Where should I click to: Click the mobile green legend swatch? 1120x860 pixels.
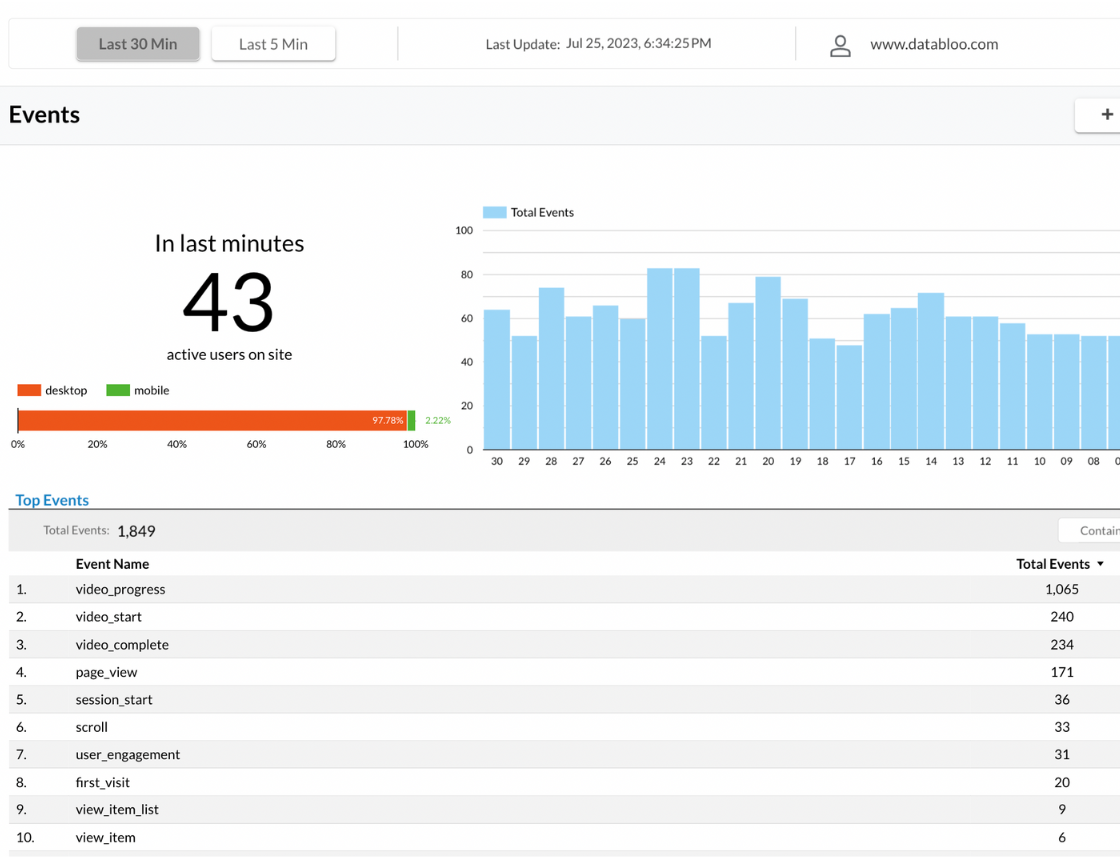pyautogui.click(x=118, y=390)
